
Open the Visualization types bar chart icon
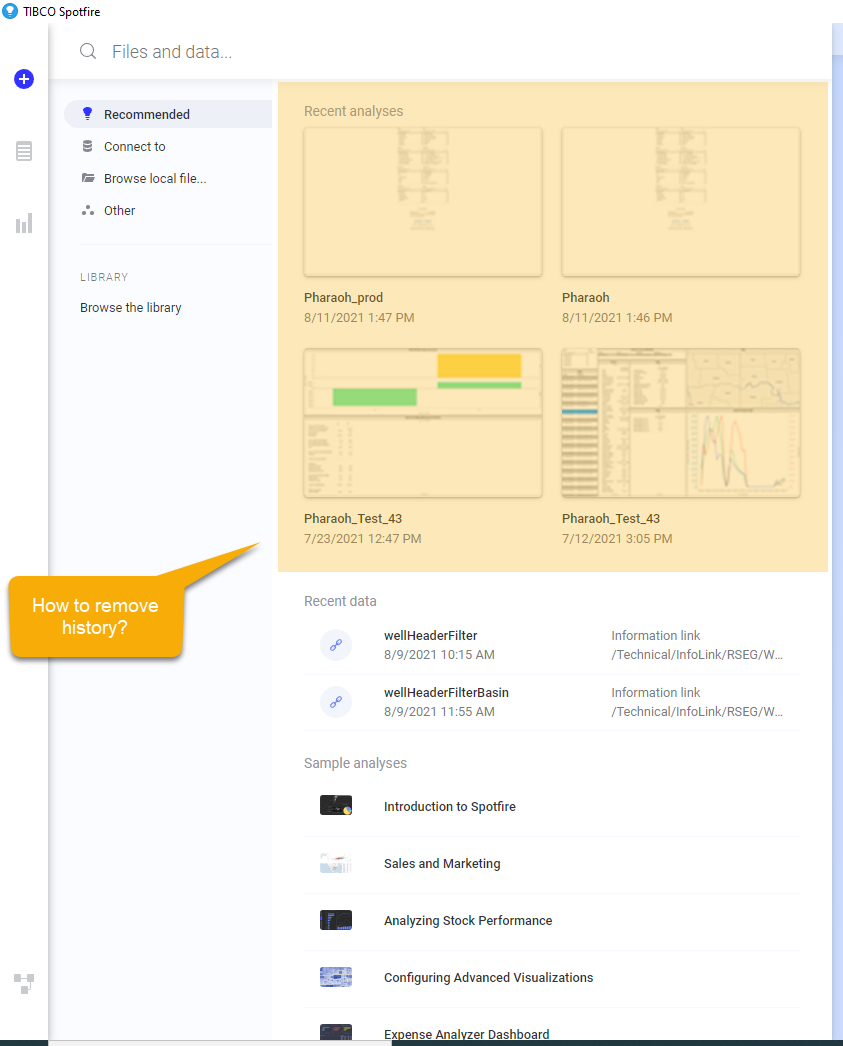(24, 223)
